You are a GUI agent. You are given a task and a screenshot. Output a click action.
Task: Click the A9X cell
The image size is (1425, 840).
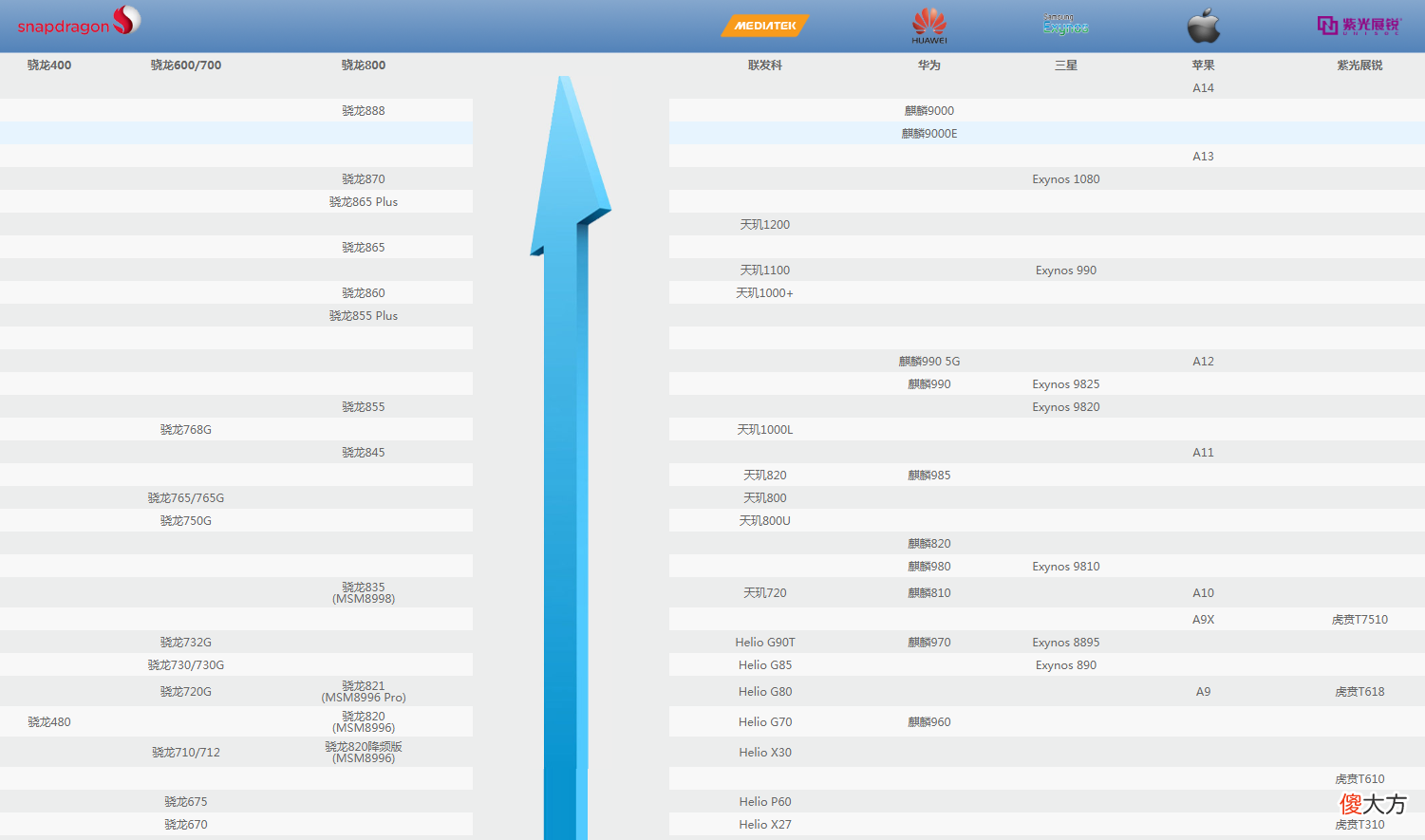[1204, 620]
